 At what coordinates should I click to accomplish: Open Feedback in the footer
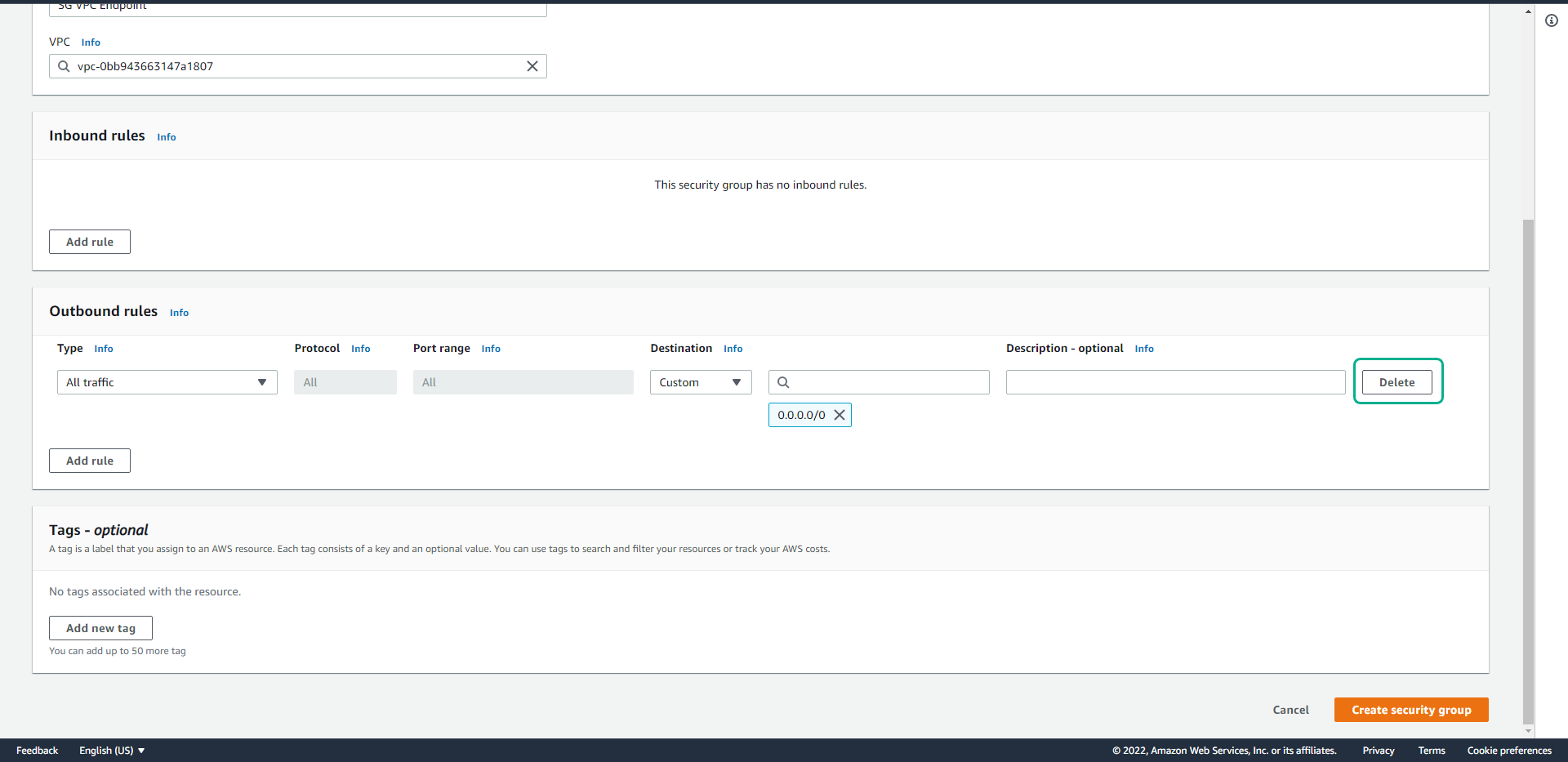(37, 751)
